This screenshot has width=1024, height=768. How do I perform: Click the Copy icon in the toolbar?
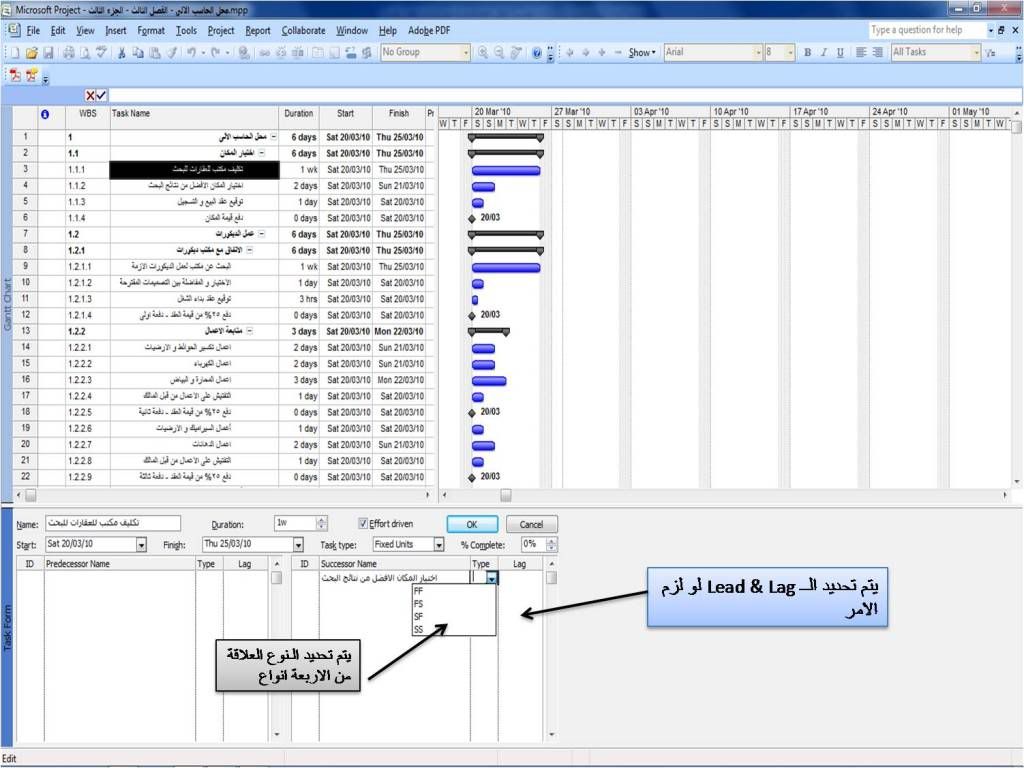(x=138, y=53)
